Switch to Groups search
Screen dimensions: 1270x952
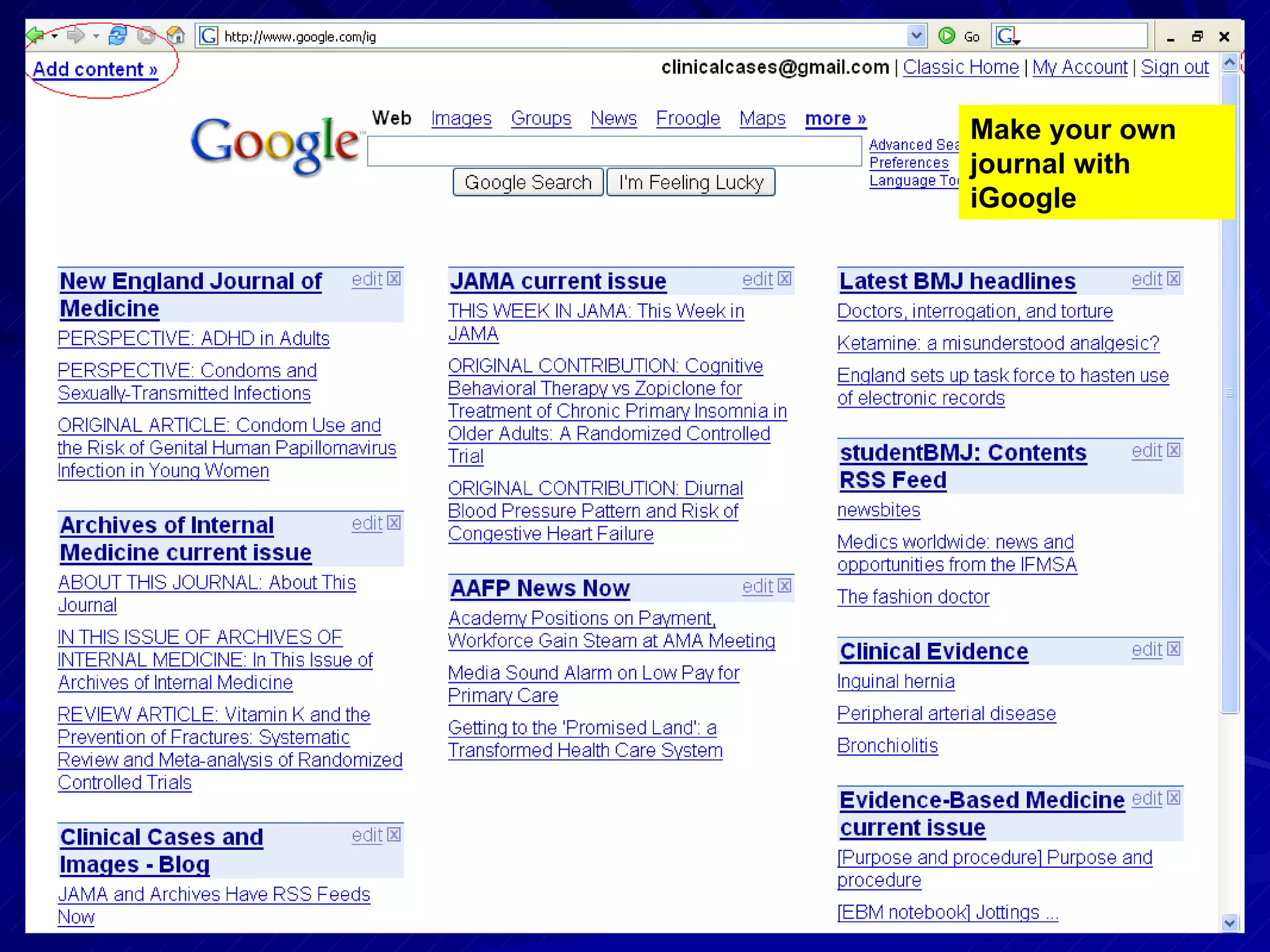pyautogui.click(x=541, y=118)
